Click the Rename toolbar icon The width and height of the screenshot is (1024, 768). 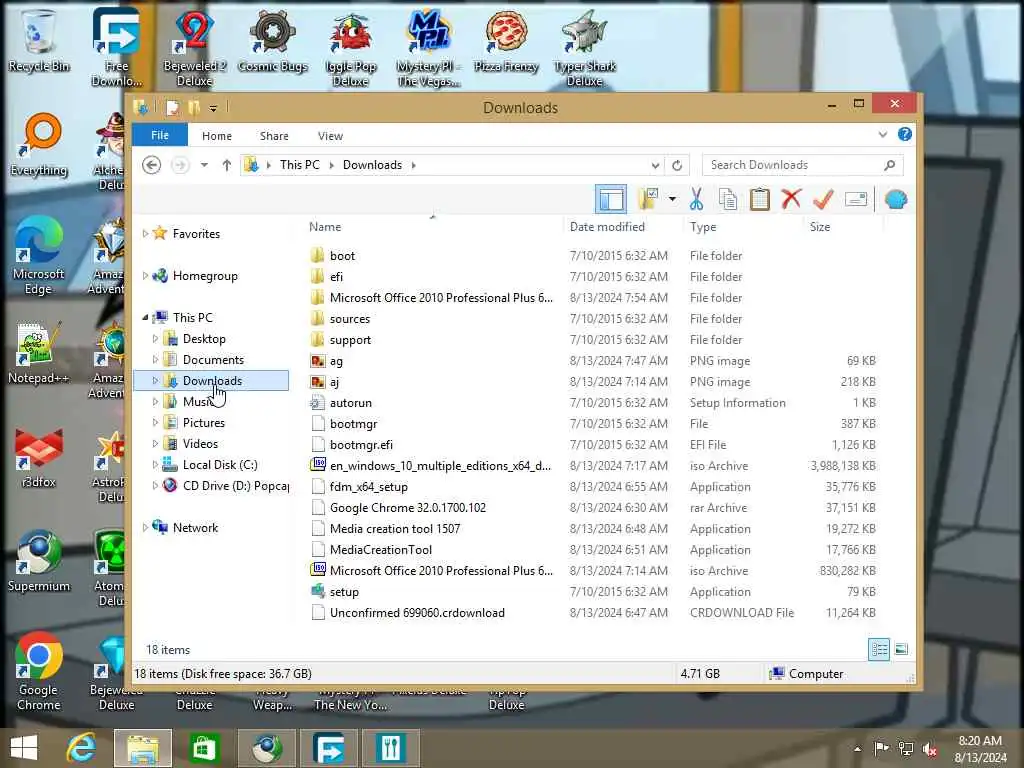tap(856, 199)
